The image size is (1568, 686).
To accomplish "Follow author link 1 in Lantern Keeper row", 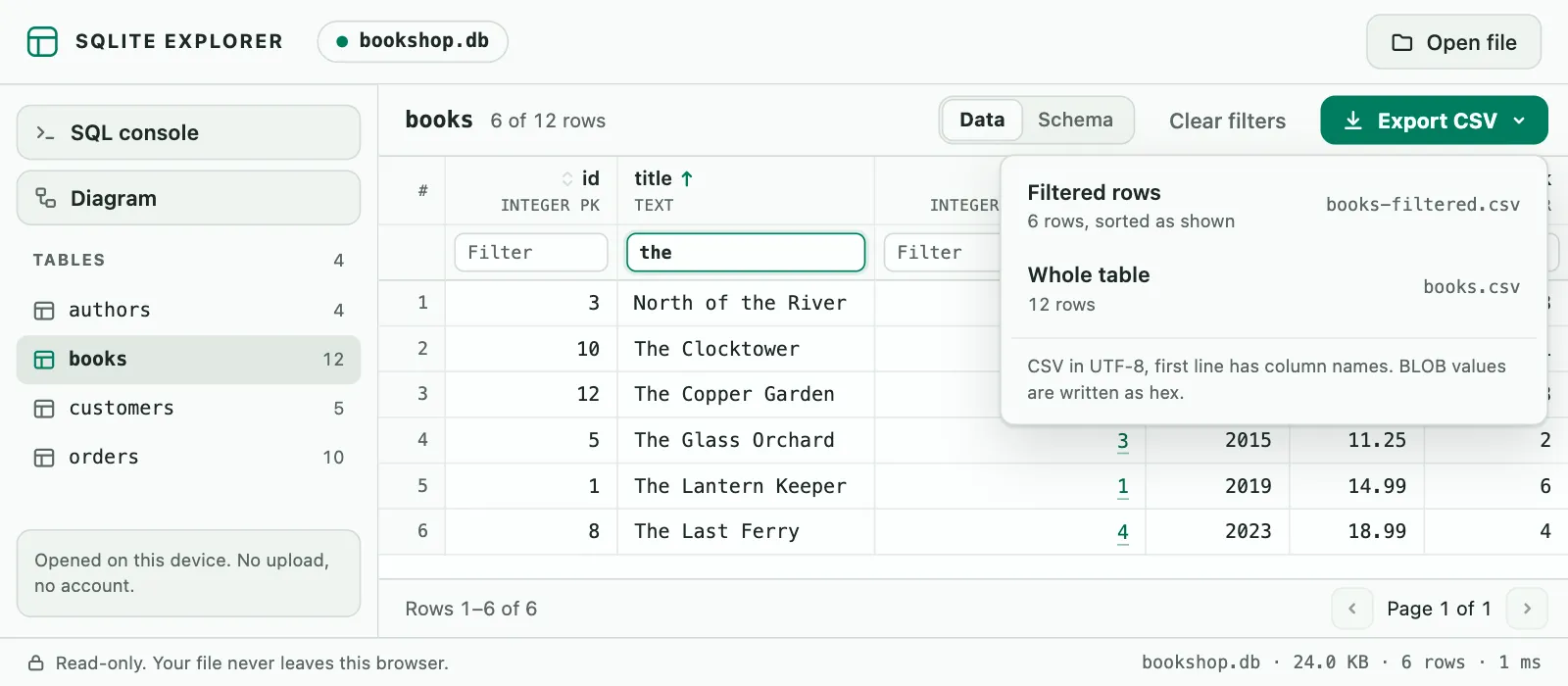I will pyautogui.click(x=1123, y=487).
